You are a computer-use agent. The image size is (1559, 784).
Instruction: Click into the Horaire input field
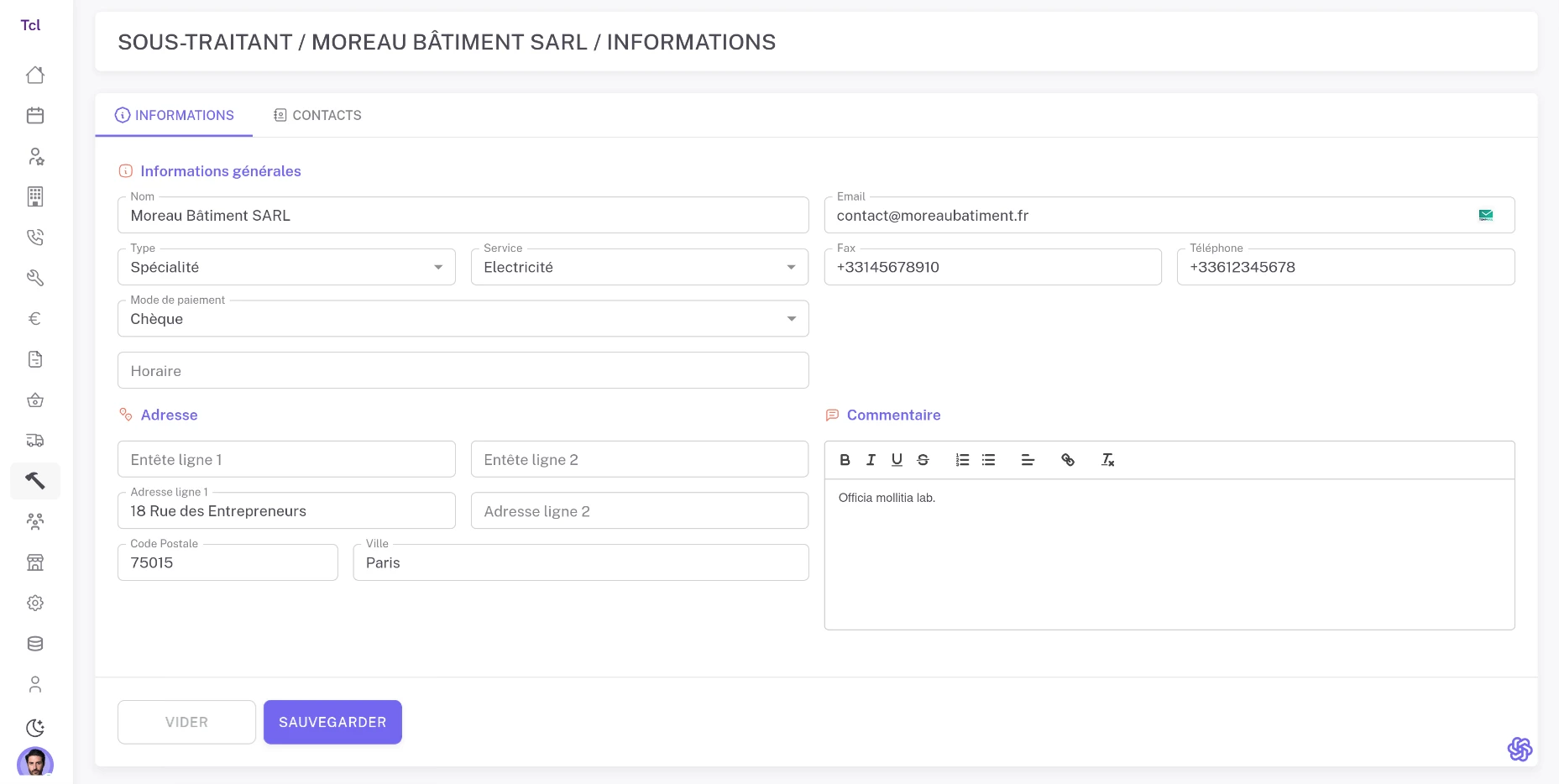point(463,371)
